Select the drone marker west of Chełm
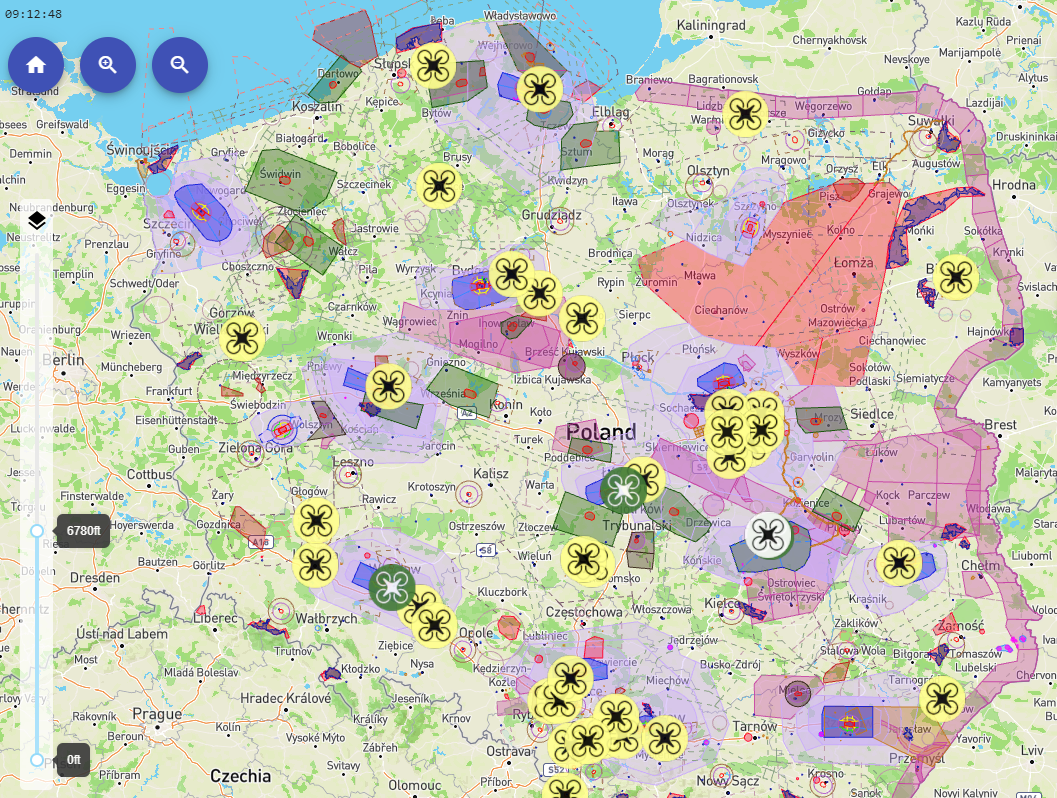The height and width of the screenshot is (798, 1057). (899, 563)
